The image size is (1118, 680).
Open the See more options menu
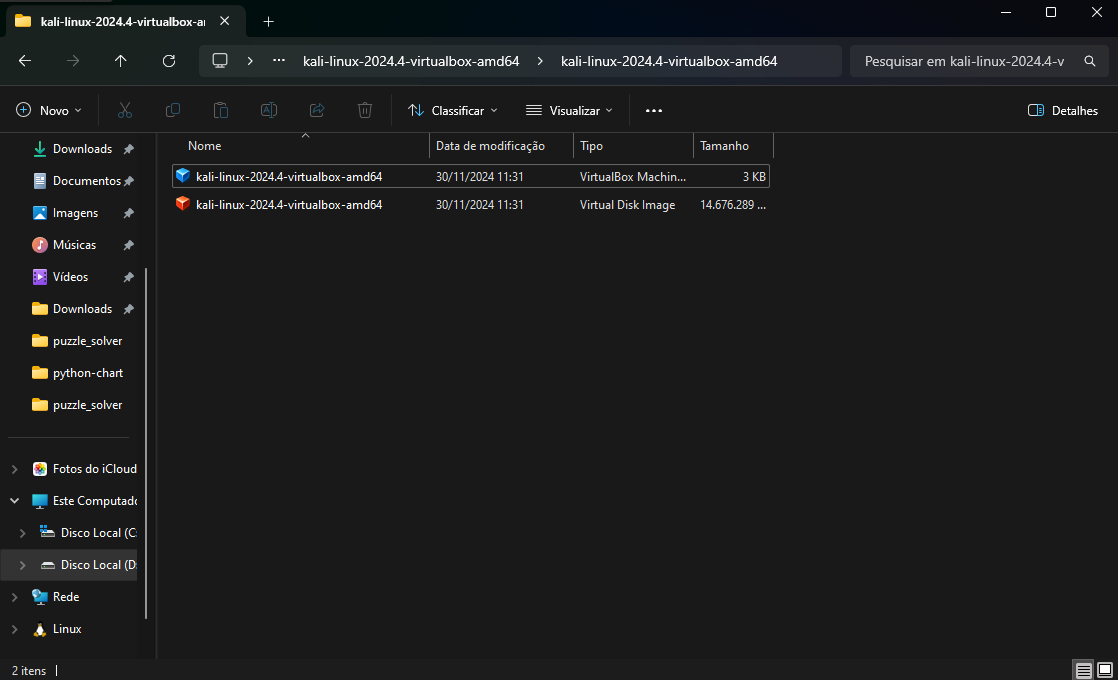[654, 110]
